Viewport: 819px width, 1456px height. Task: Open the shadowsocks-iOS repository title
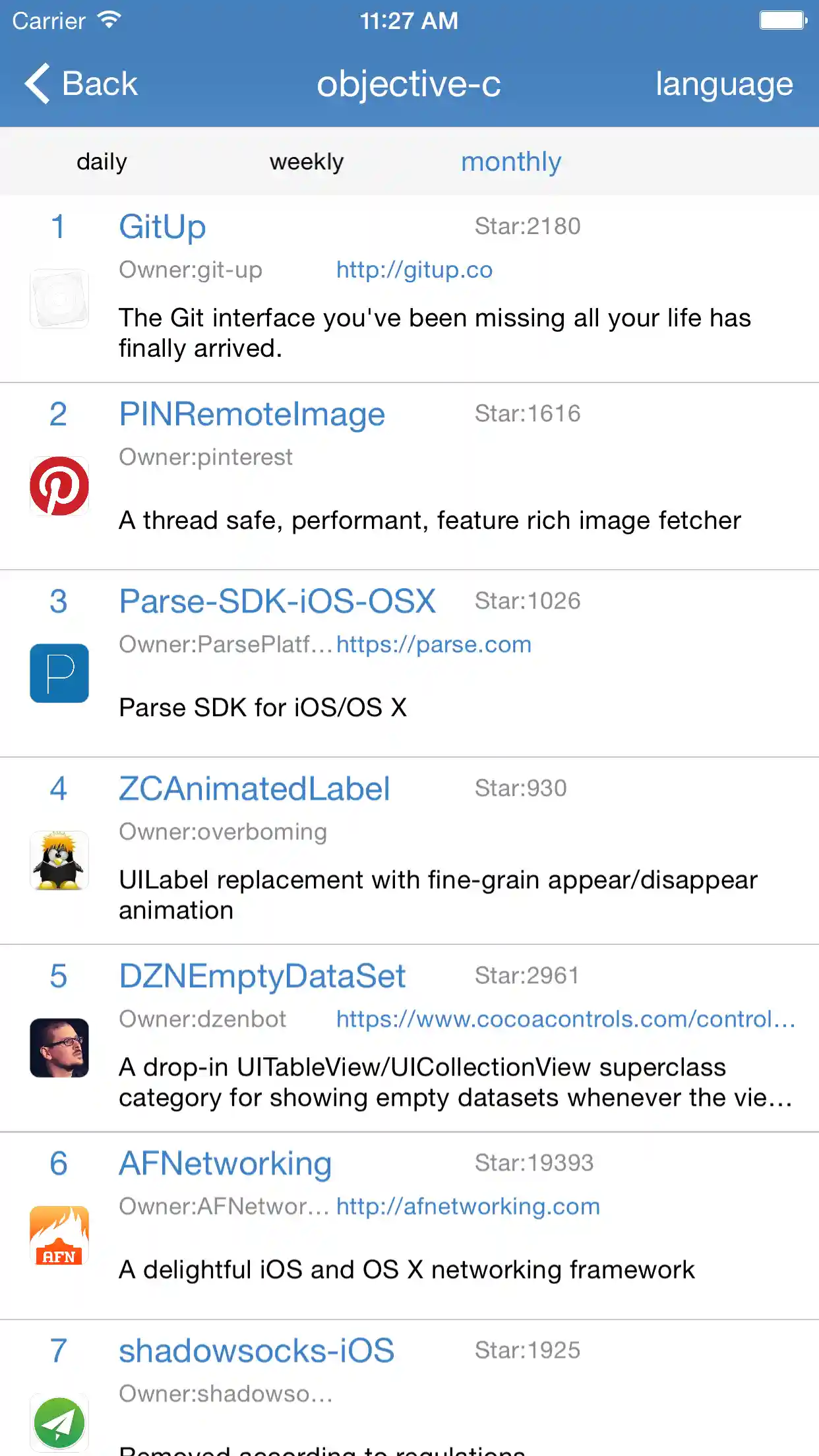tap(257, 1350)
